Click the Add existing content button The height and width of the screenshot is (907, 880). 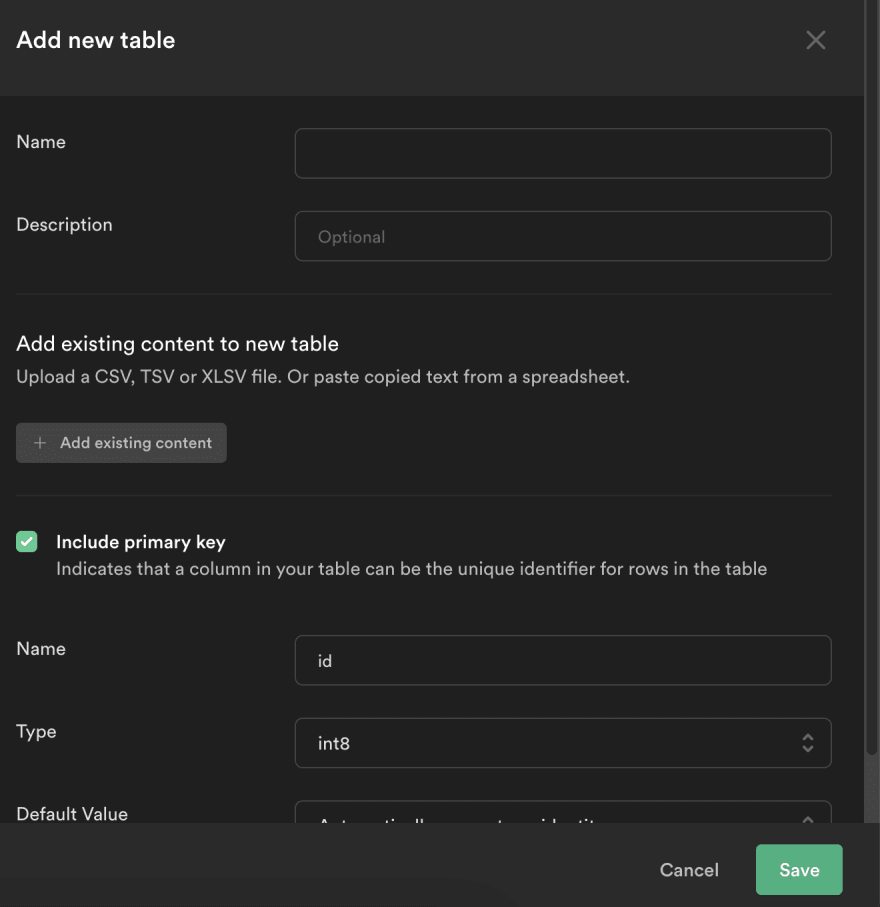[x=121, y=443]
